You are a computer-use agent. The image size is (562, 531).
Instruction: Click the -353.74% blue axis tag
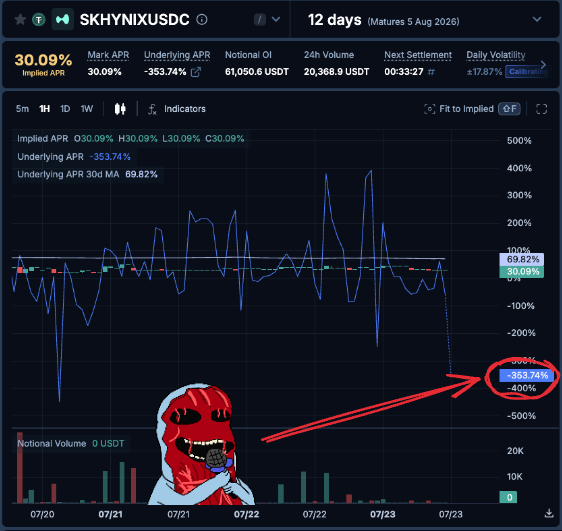pos(527,375)
